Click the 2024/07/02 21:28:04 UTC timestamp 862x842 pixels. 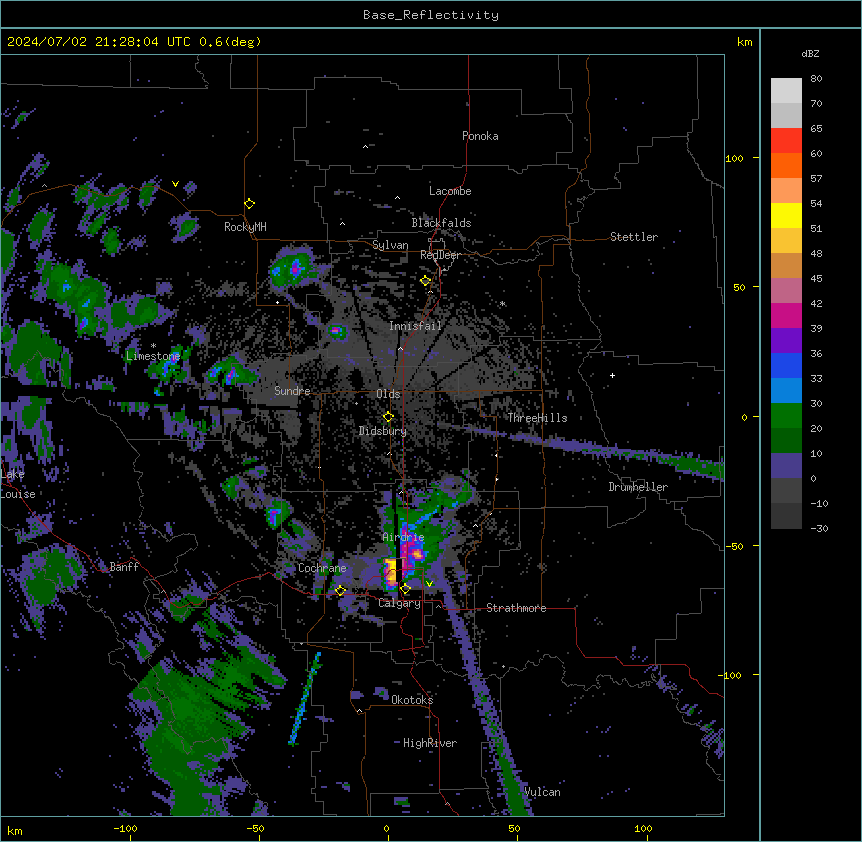tap(99, 42)
